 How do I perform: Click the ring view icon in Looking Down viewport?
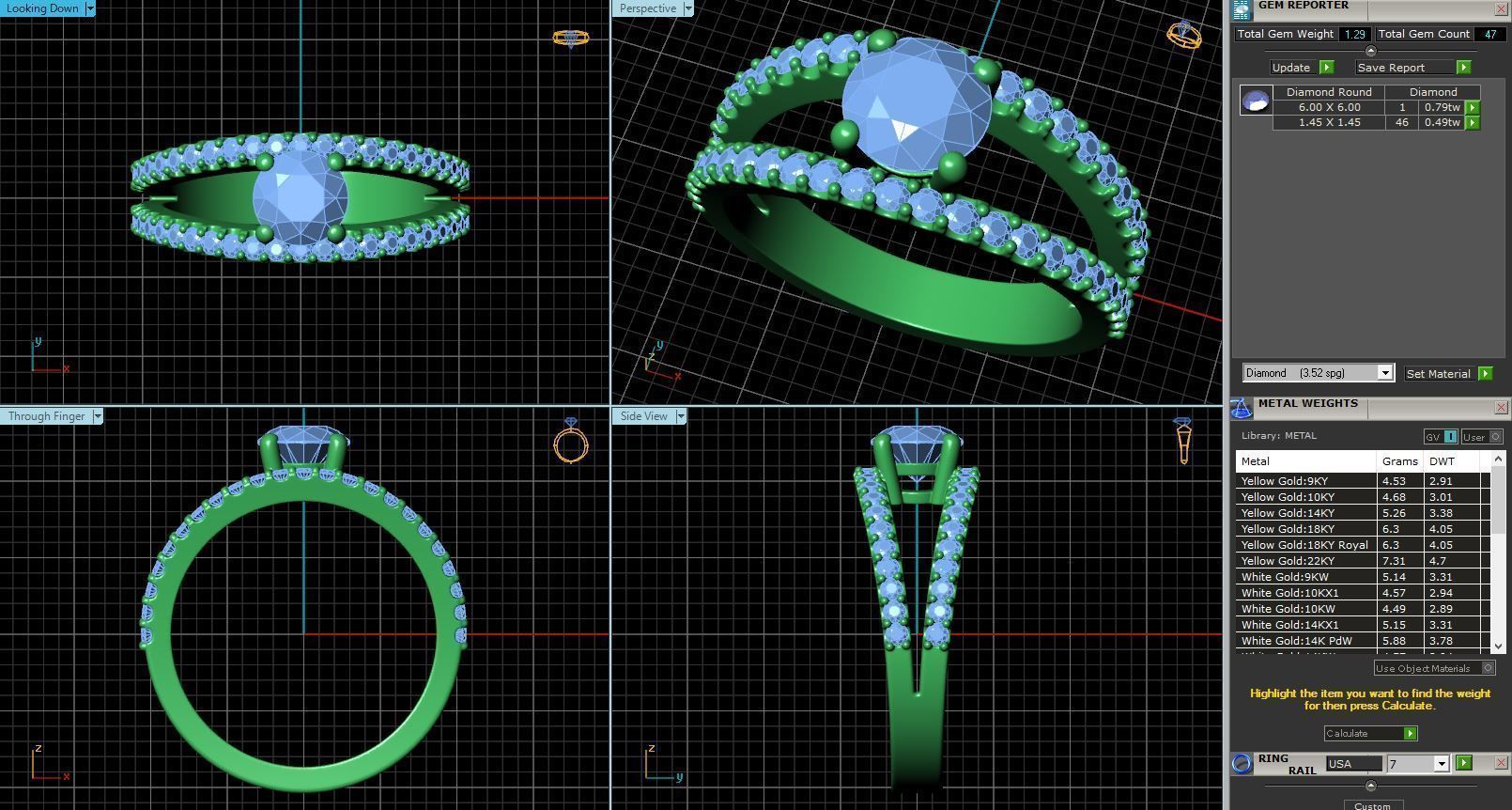(x=570, y=39)
